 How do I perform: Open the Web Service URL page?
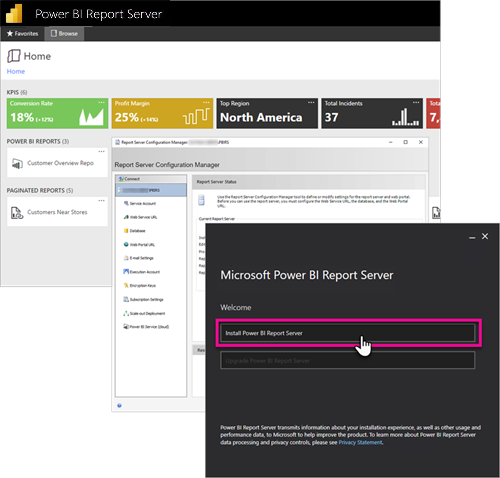pos(140,217)
